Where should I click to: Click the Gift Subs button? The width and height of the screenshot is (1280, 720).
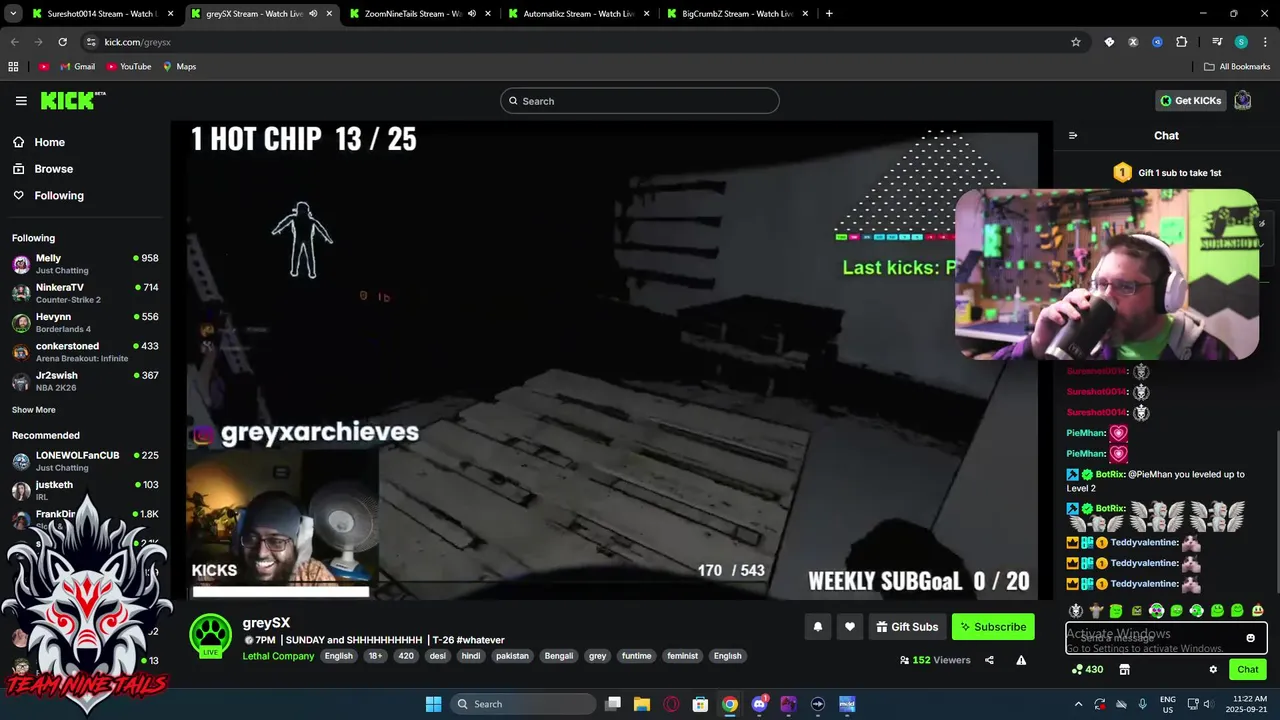[907, 627]
